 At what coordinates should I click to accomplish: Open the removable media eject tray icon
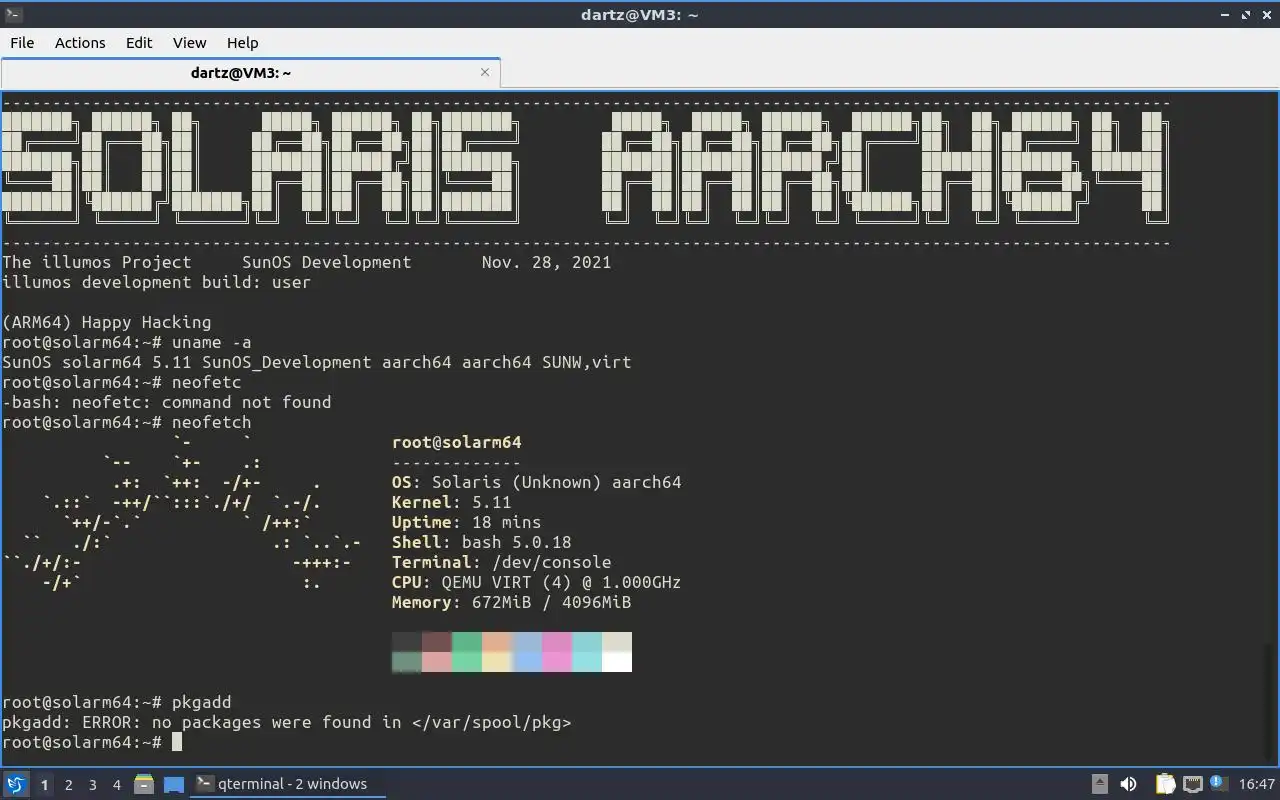point(1099,784)
